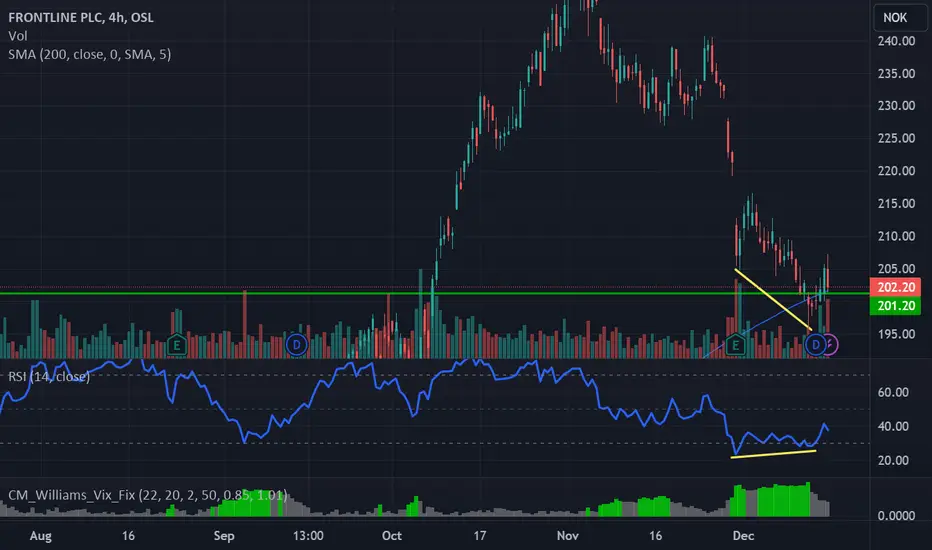Select the RSI (14, close) legend
This screenshot has width=932, height=550.
[49, 376]
